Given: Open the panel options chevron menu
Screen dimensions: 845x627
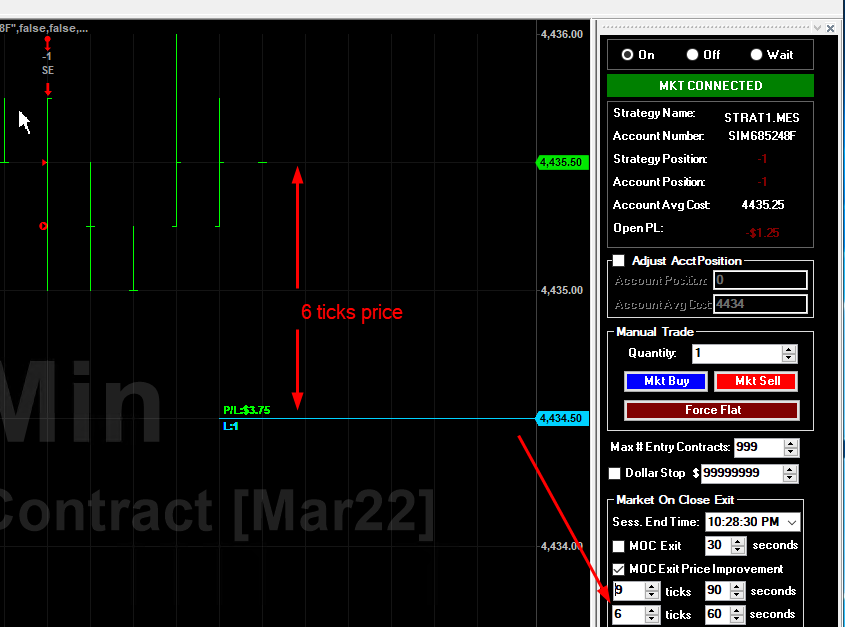Looking at the screenshot, I should [x=816, y=28].
